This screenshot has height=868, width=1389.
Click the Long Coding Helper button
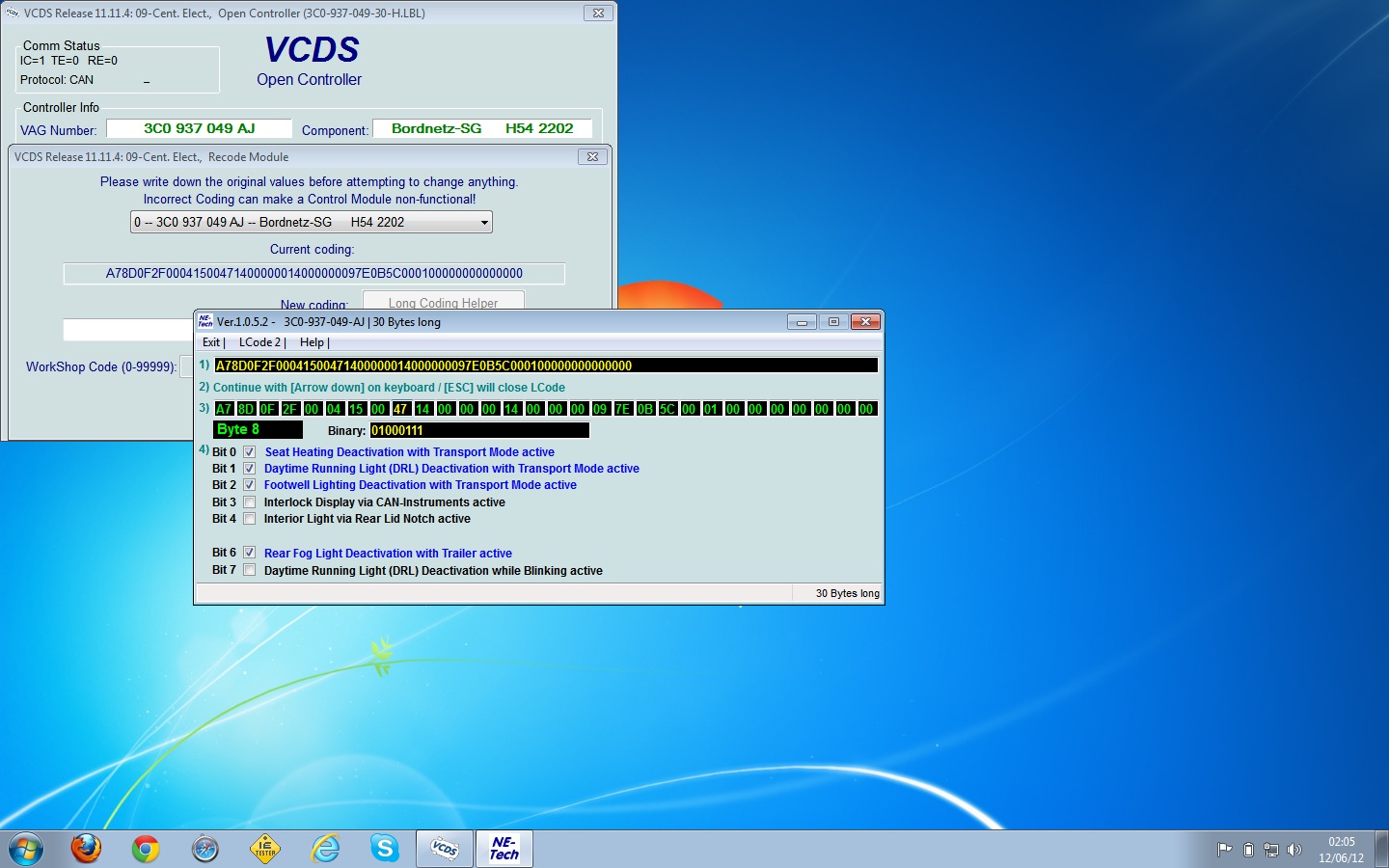[x=444, y=301]
